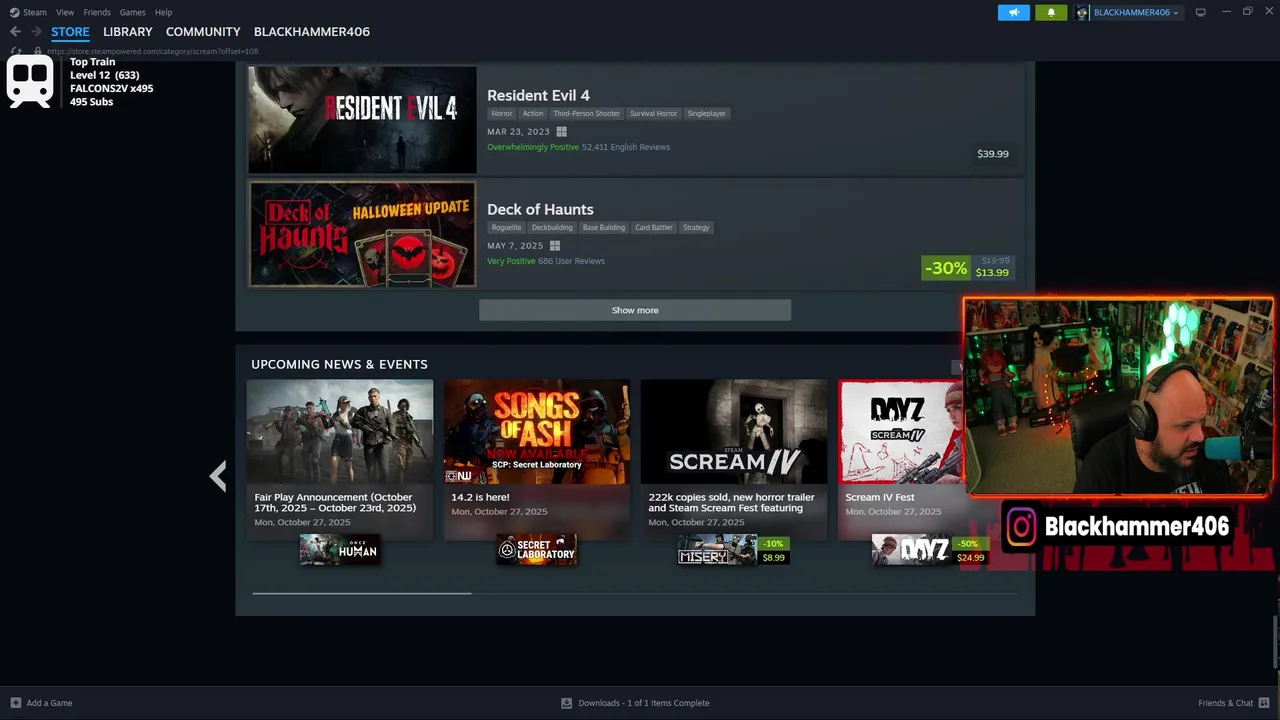Open the Steam announcements megaphone button

pos(1013,12)
